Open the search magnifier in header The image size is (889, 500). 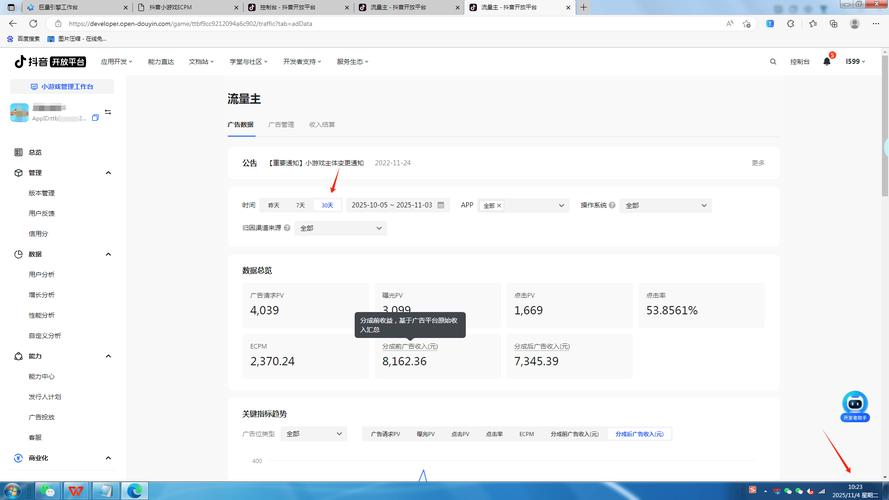(x=773, y=61)
